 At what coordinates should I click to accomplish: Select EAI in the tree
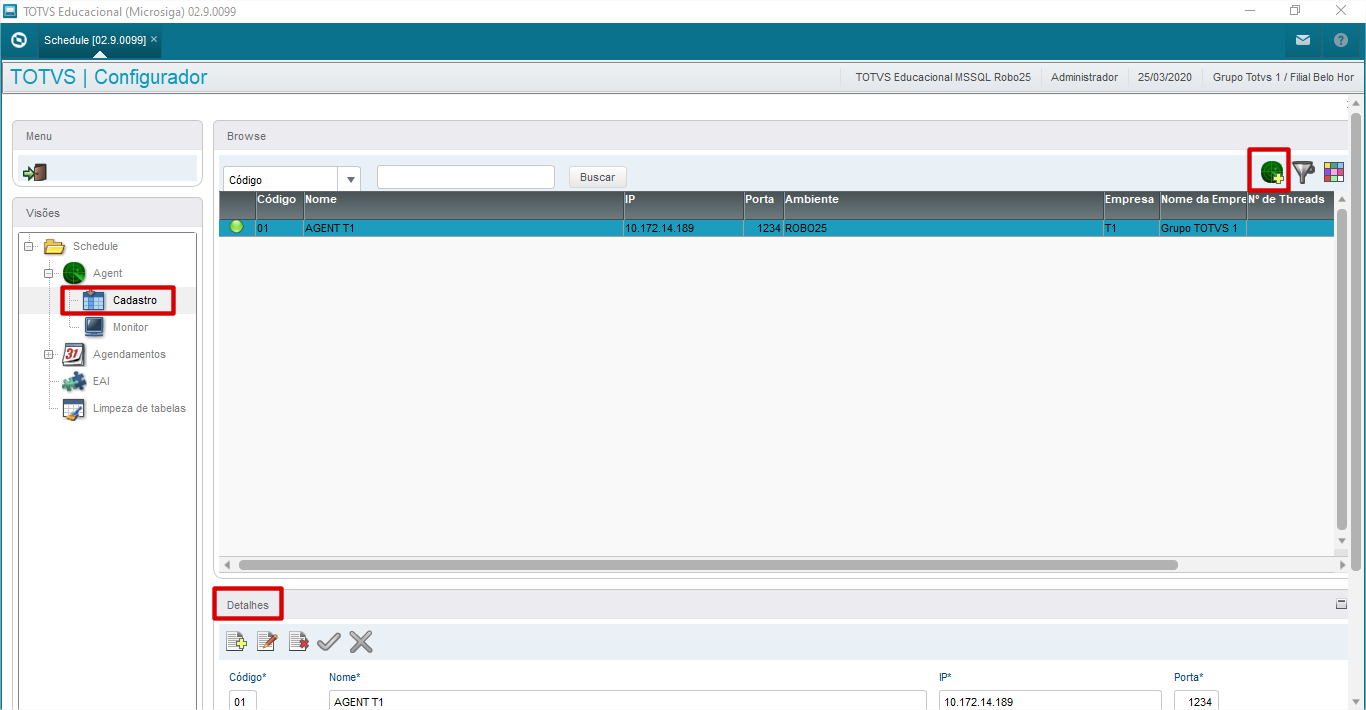101,381
